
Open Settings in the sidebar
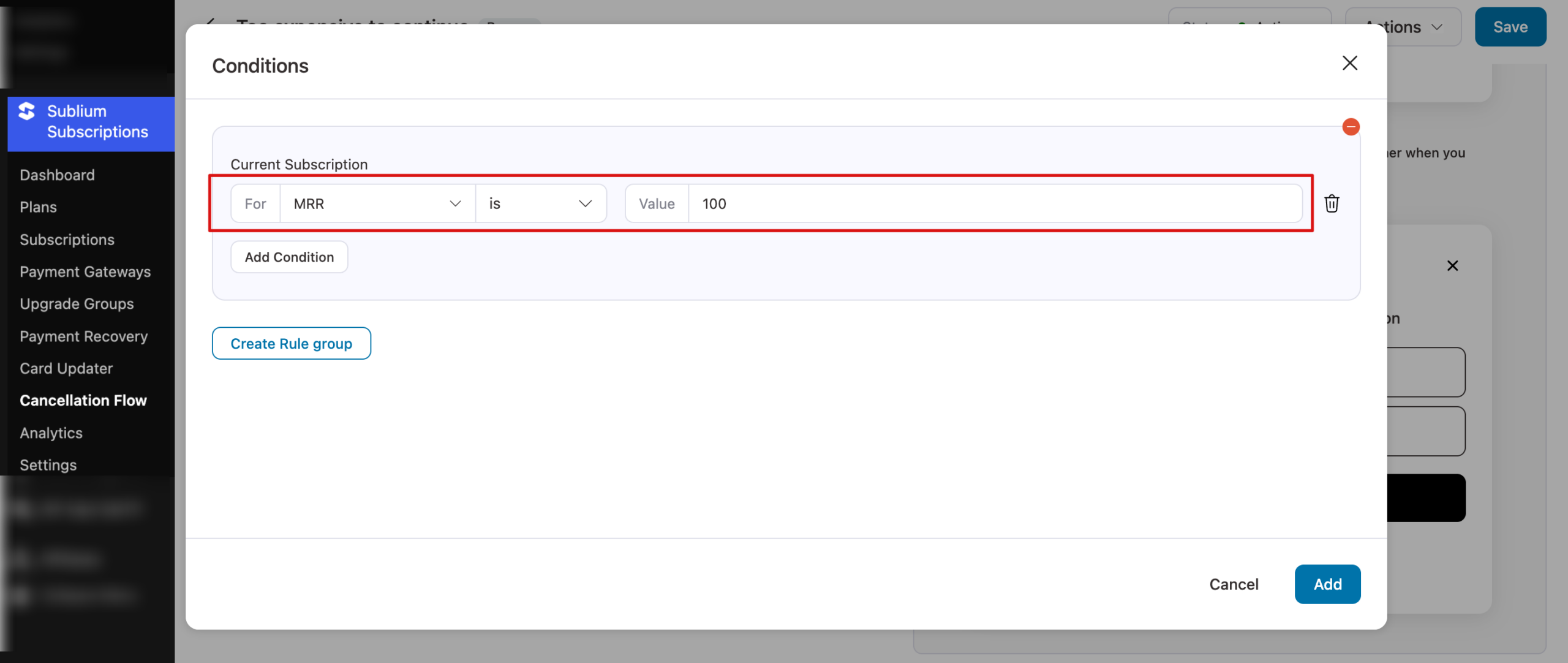pos(48,465)
